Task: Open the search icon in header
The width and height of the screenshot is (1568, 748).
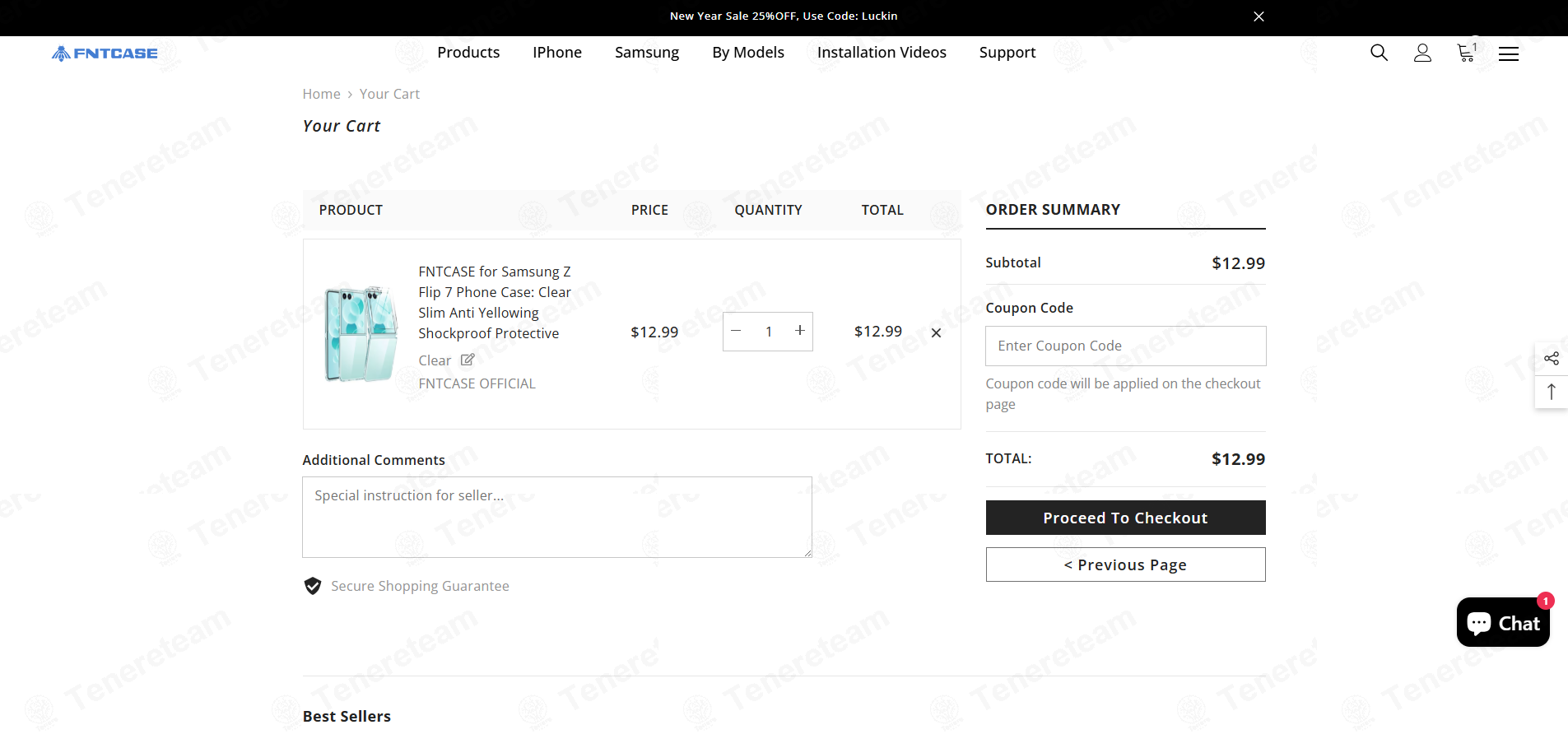Action: [1379, 53]
